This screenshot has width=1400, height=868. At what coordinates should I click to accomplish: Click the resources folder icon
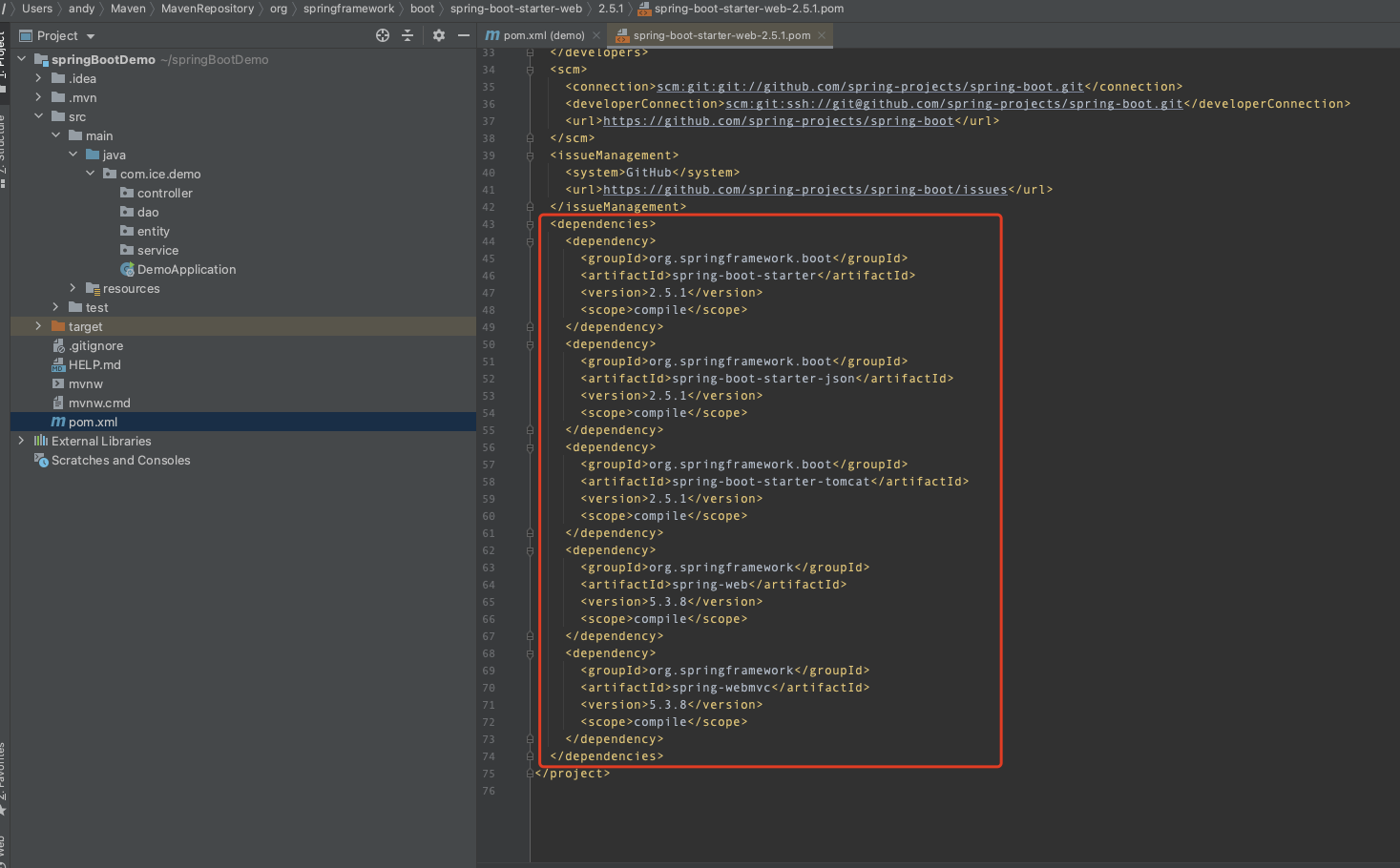pos(93,288)
